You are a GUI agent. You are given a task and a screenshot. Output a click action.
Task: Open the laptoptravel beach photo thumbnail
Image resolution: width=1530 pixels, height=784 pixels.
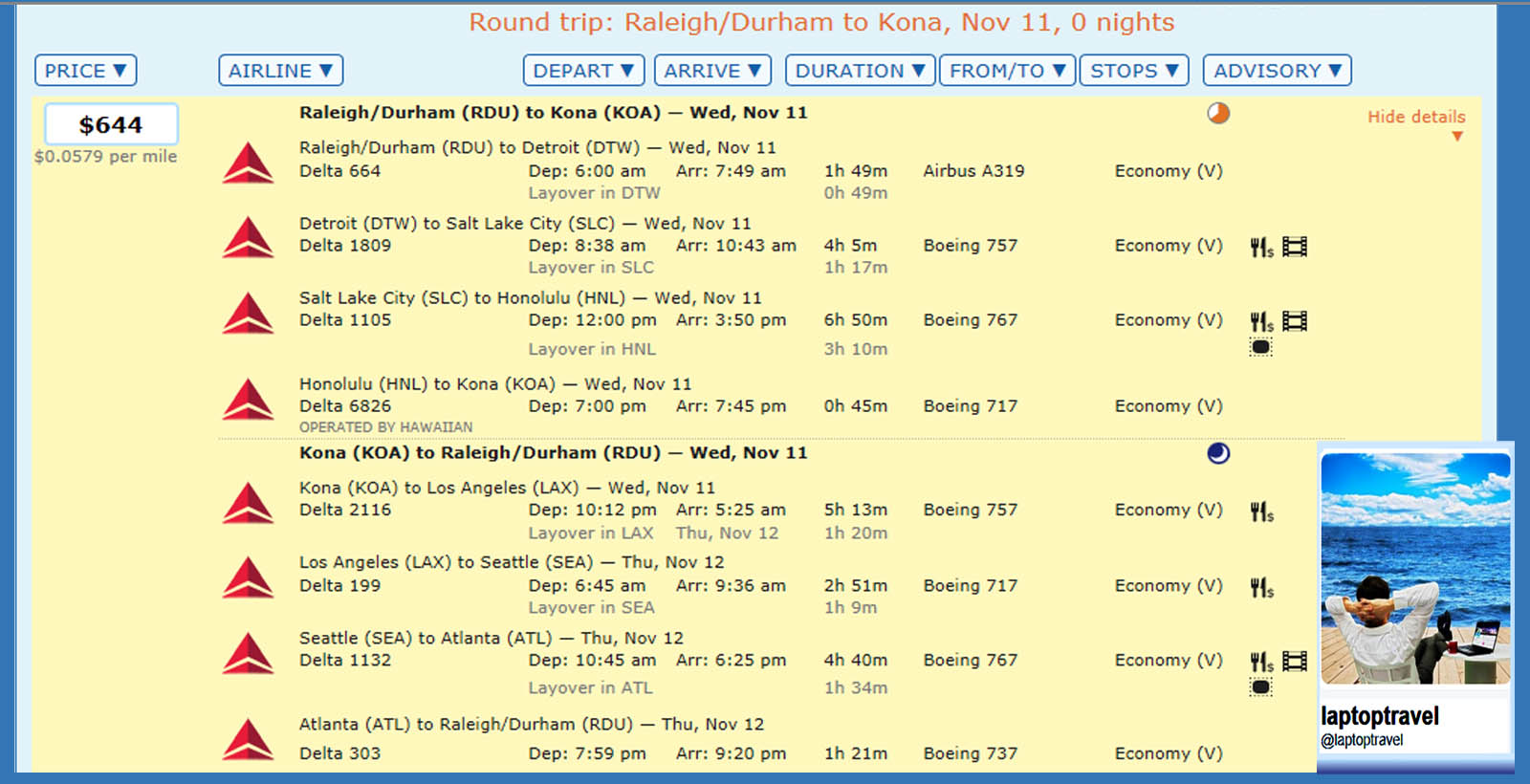click(x=1415, y=568)
